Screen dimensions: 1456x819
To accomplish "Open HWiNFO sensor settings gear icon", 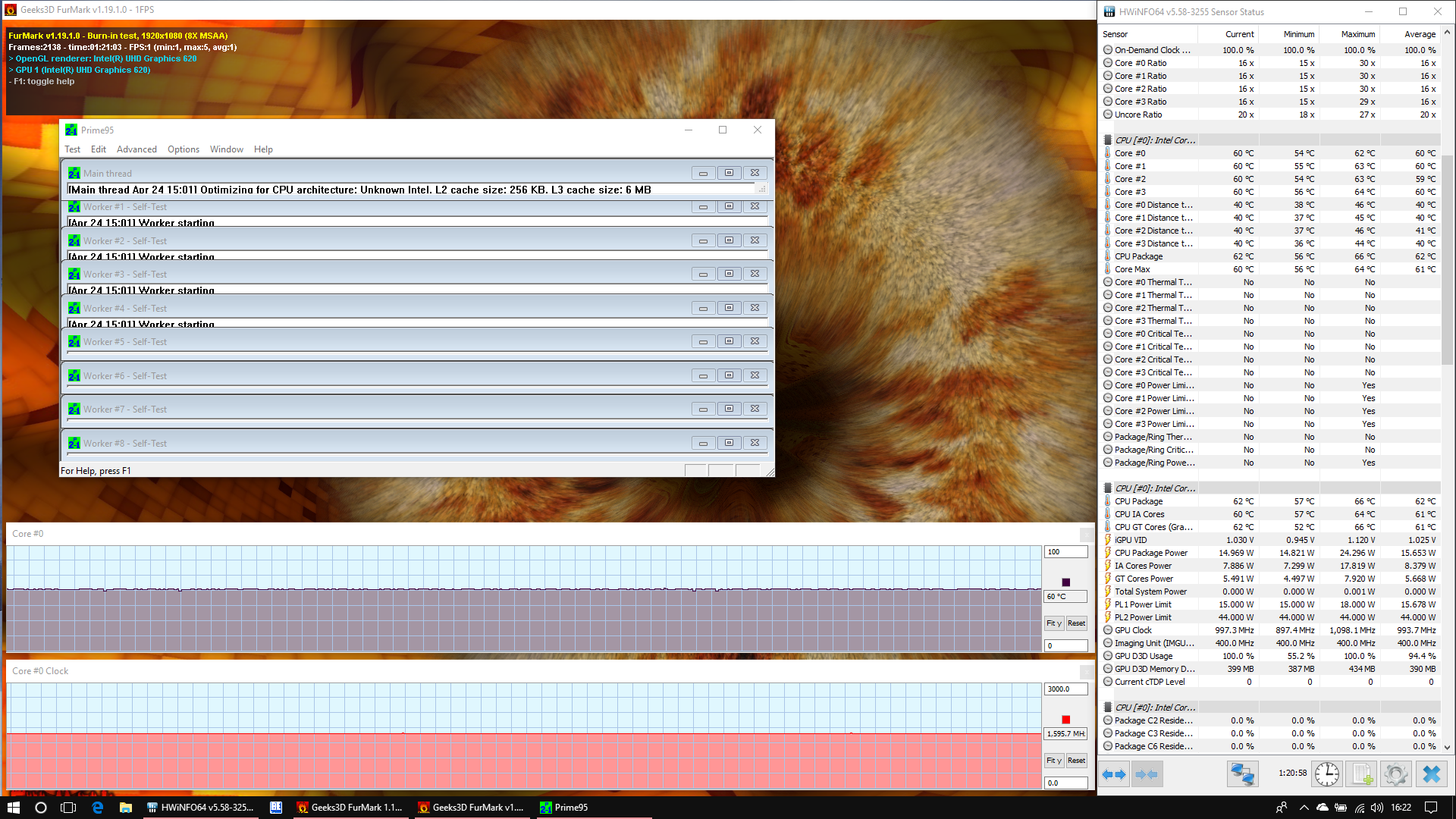I will tap(1395, 774).
